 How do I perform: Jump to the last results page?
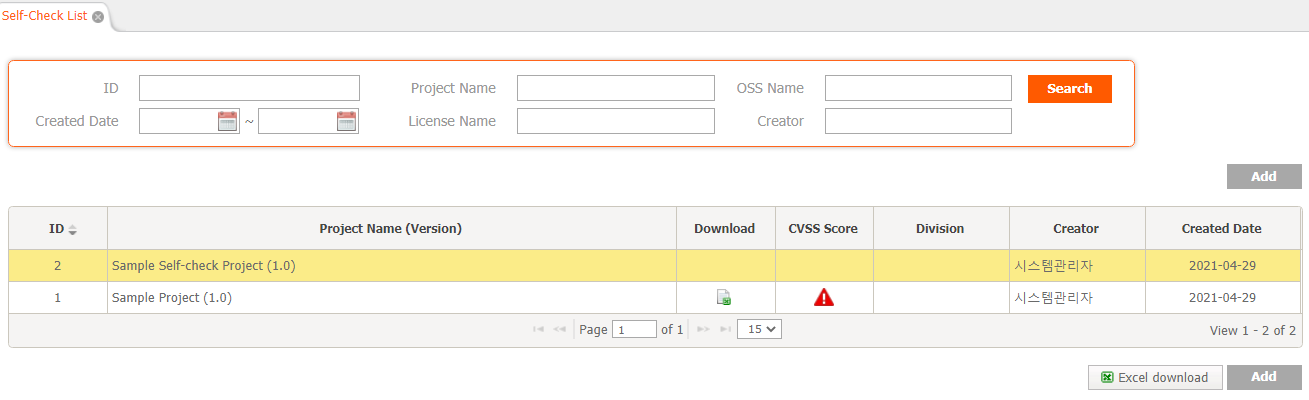724,329
